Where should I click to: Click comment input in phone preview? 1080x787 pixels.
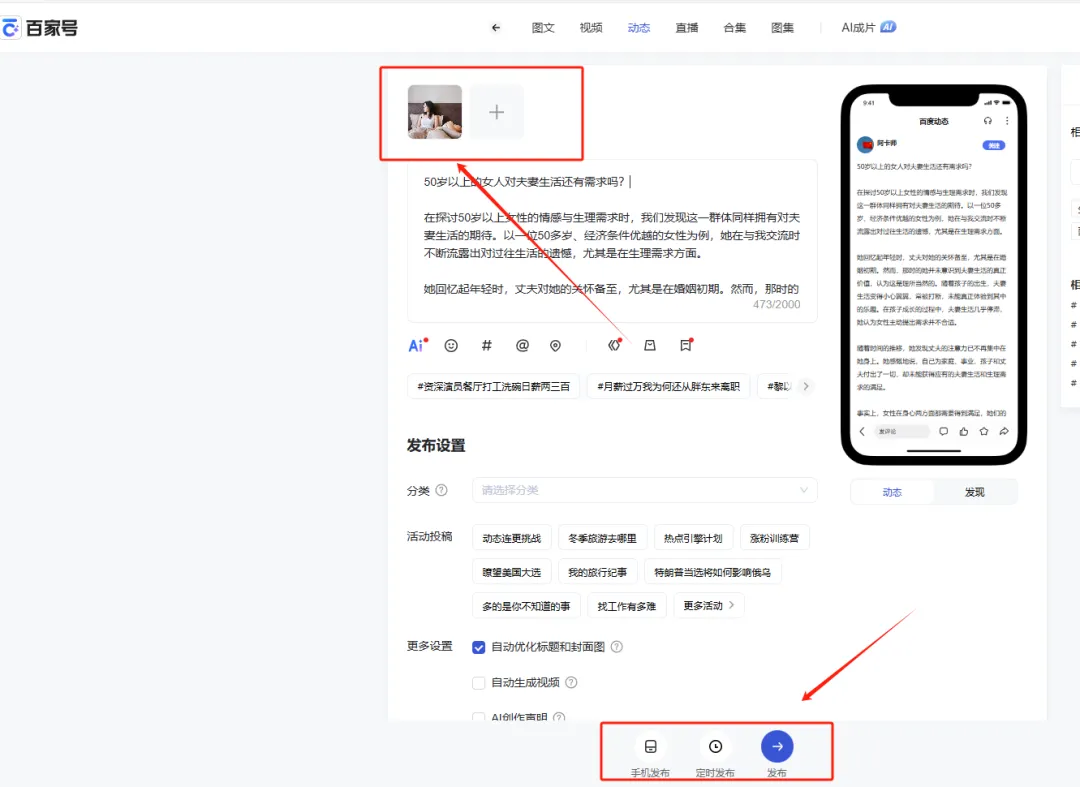tap(902, 432)
